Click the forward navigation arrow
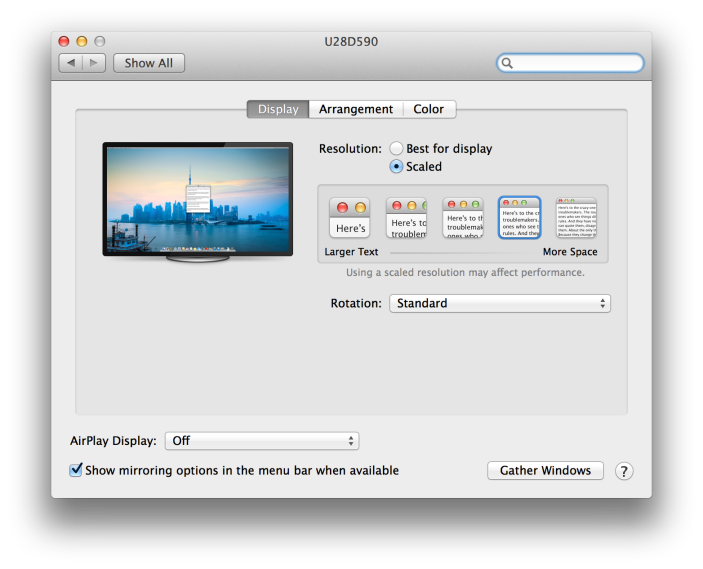This screenshot has height=569, width=703. 94,63
